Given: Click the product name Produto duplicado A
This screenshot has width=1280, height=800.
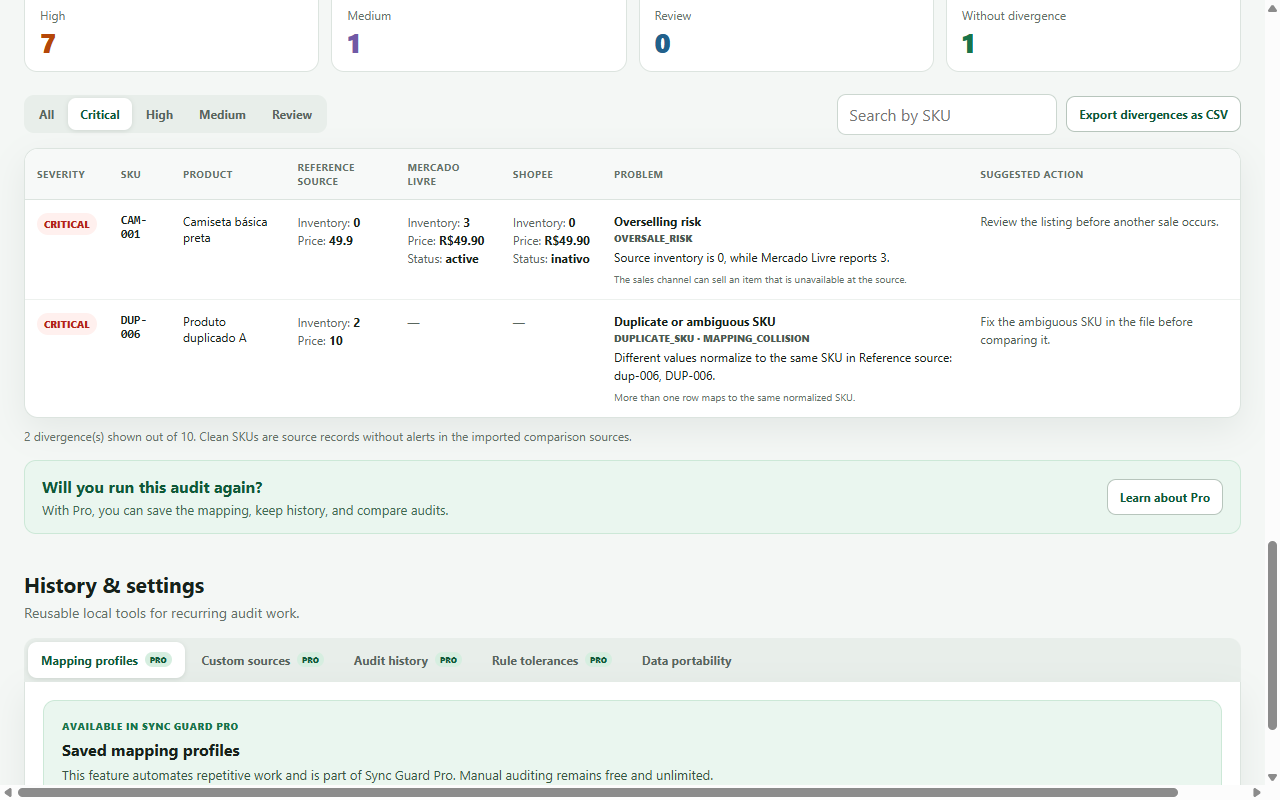Looking at the screenshot, I should [x=215, y=330].
